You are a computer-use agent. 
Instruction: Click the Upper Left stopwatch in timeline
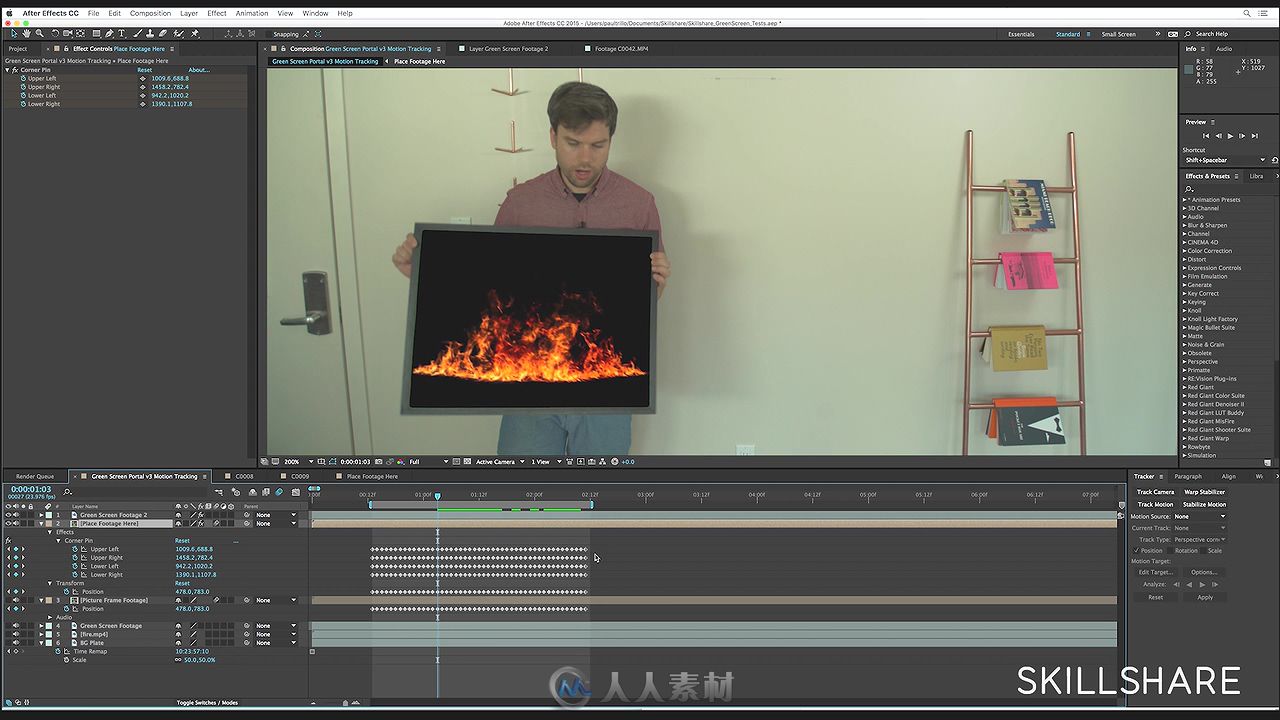[75, 549]
